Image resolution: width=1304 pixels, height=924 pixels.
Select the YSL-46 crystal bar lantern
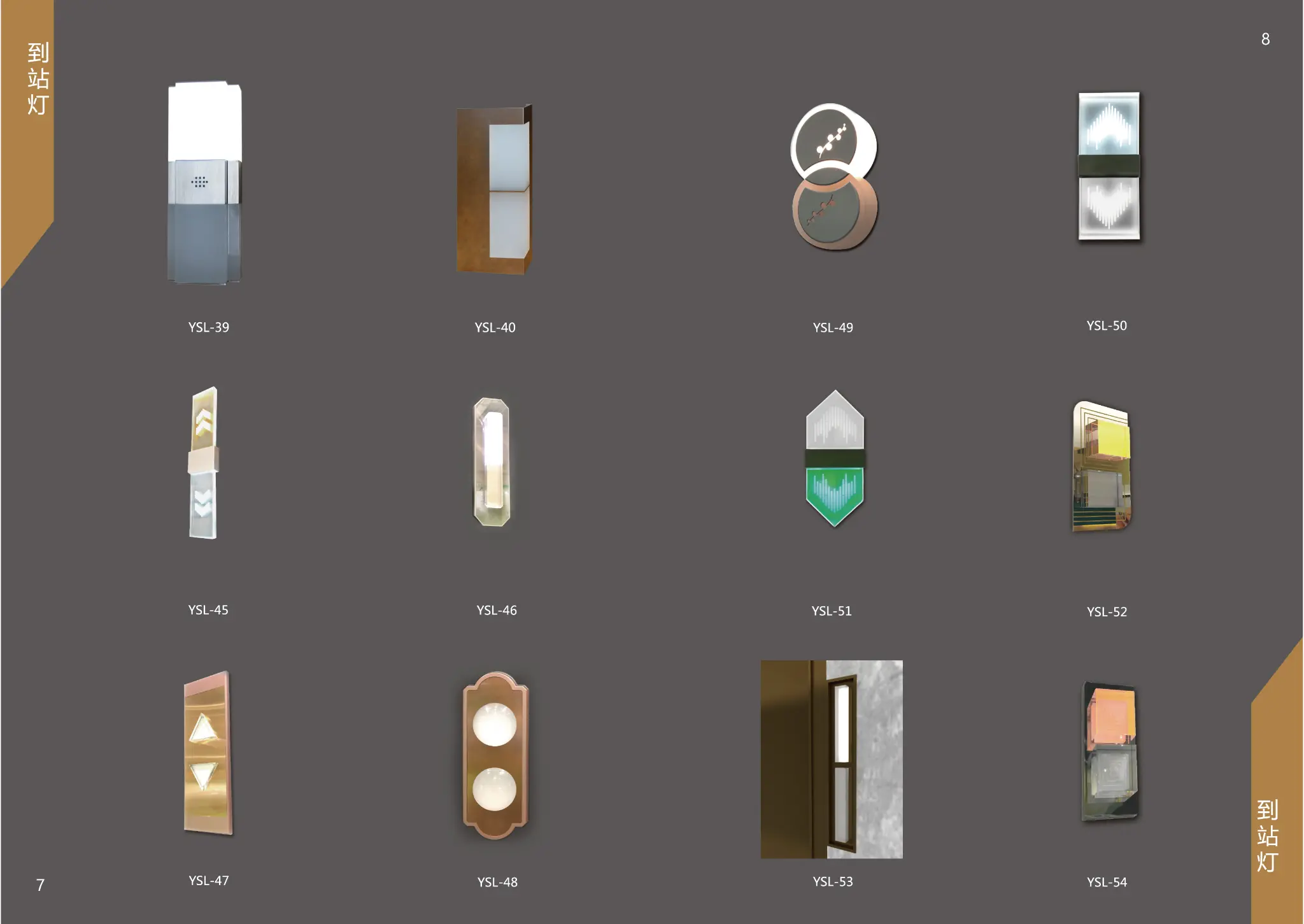click(x=492, y=462)
